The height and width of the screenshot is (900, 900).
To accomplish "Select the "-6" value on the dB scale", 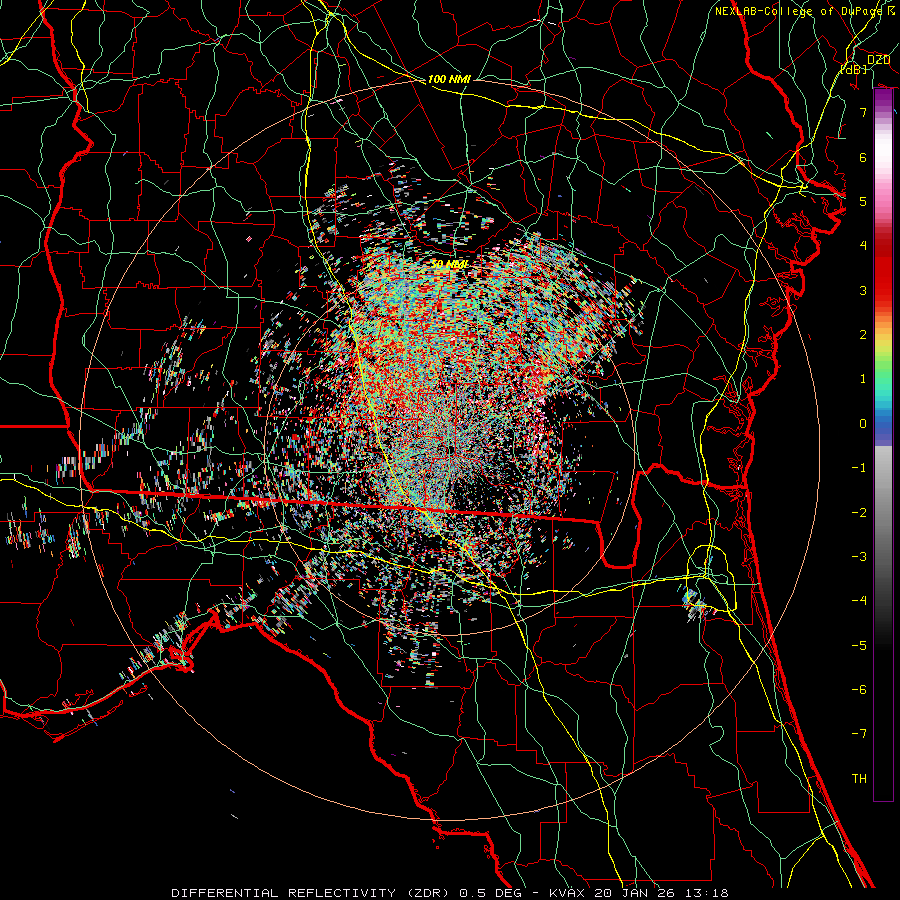I will click(x=859, y=690).
